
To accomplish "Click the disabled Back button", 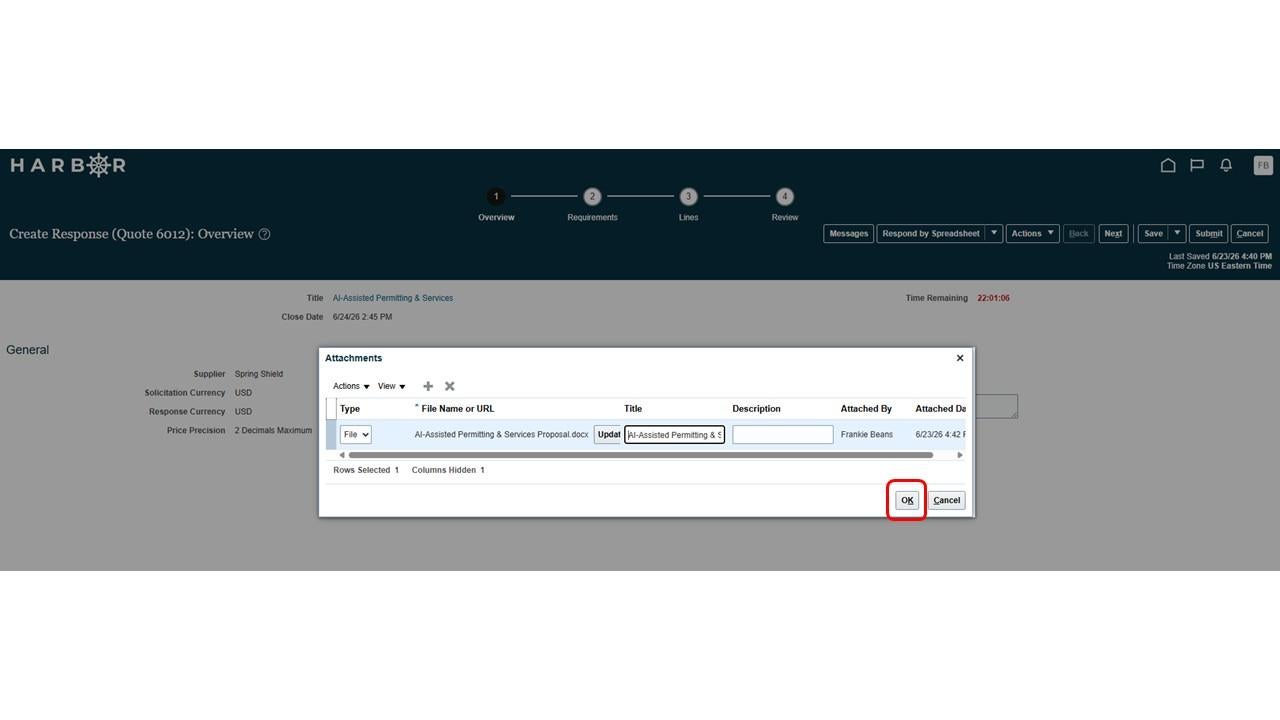I will [x=1079, y=233].
